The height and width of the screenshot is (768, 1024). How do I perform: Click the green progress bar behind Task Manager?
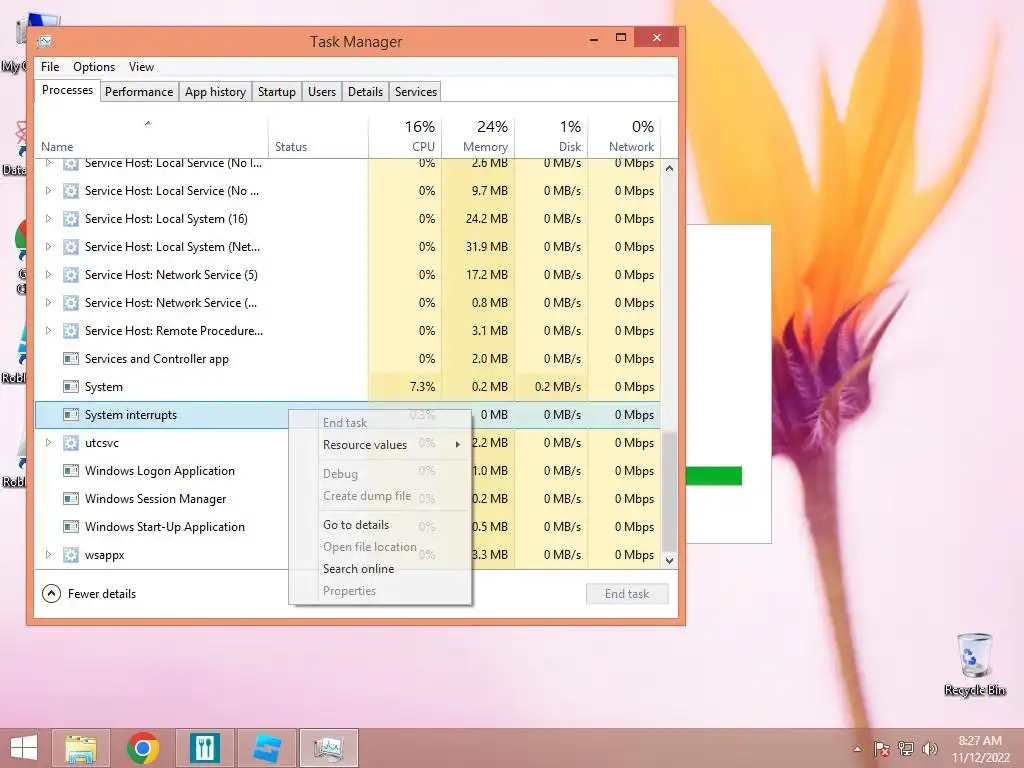(714, 476)
